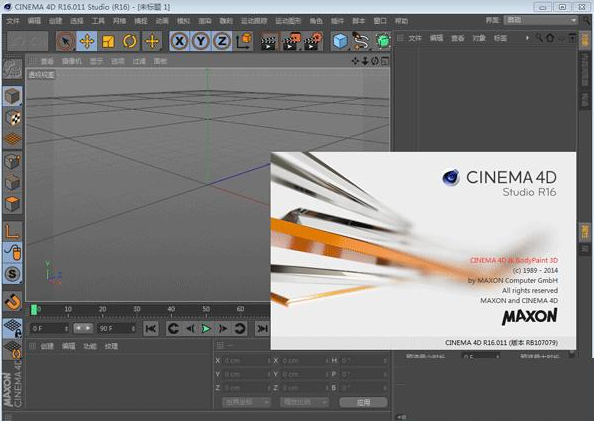Click stepper arrows on 90 F field
Screen dimensions: 594x421
[133, 328]
